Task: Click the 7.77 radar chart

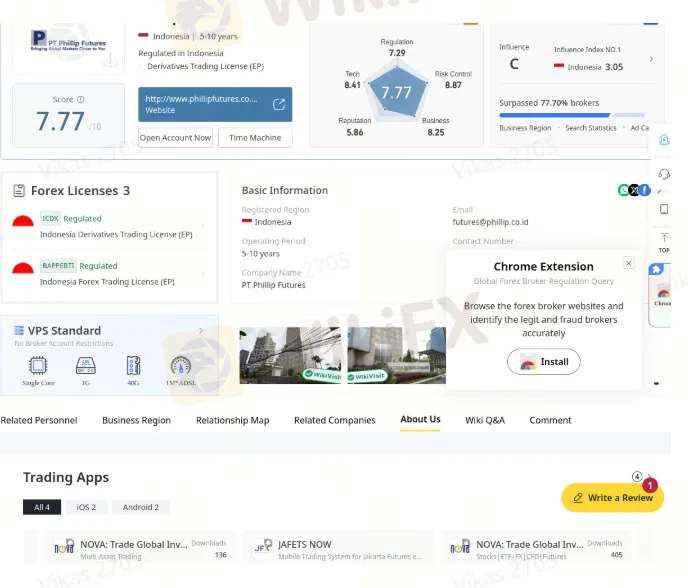Action: (x=397, y=92)
